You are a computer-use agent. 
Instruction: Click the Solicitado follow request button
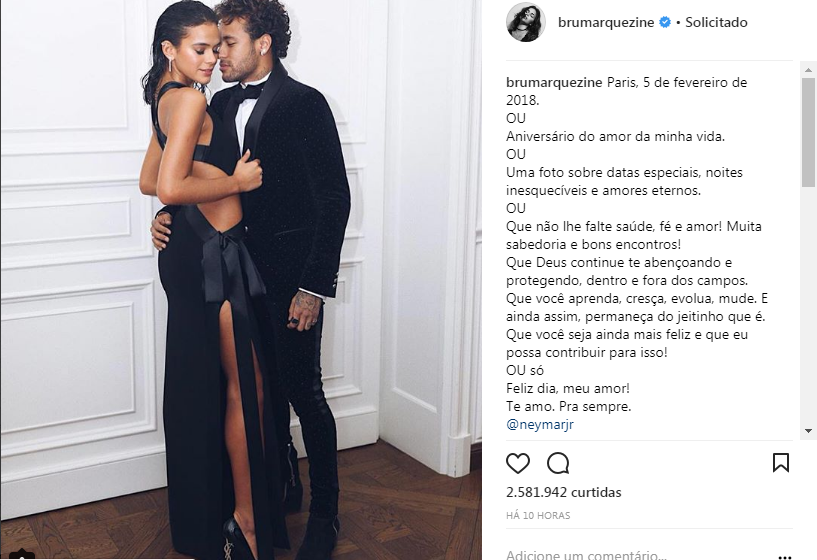716,22
